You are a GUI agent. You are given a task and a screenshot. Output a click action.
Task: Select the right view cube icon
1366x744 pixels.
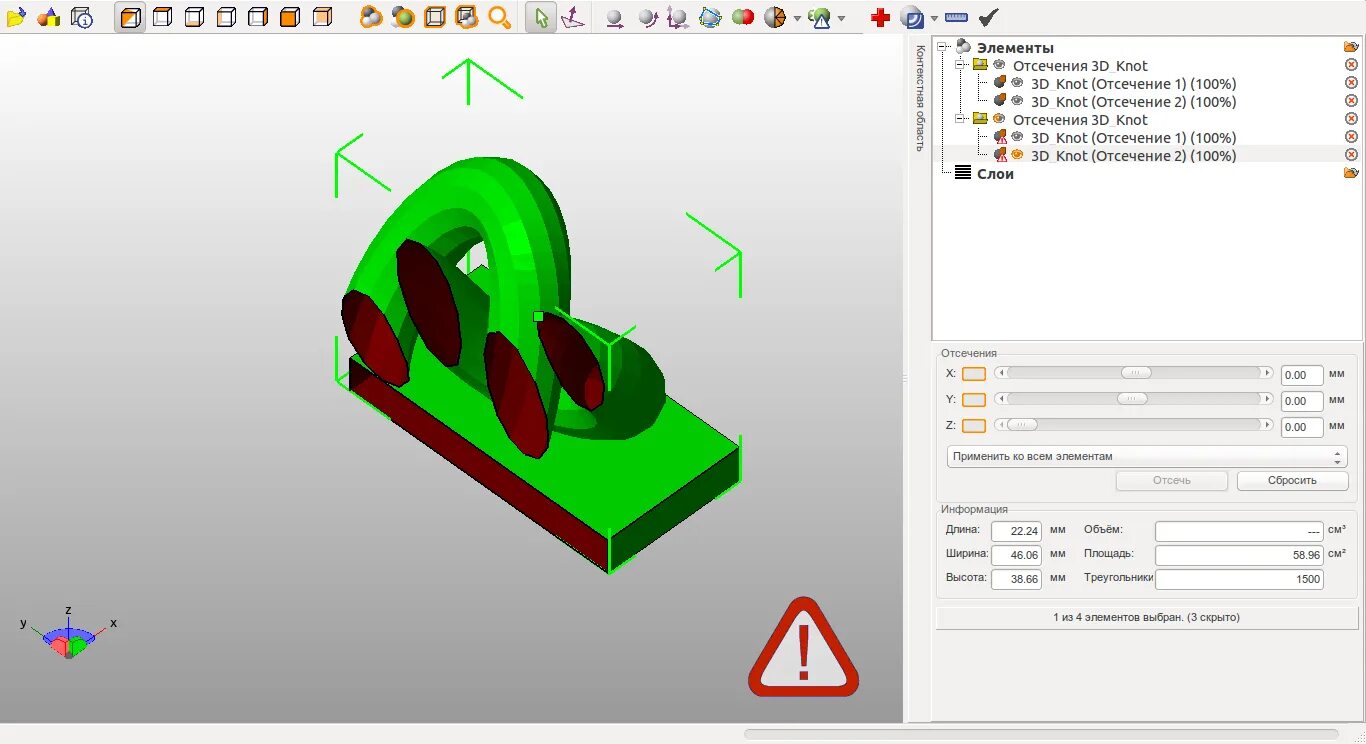pos(258,17)
